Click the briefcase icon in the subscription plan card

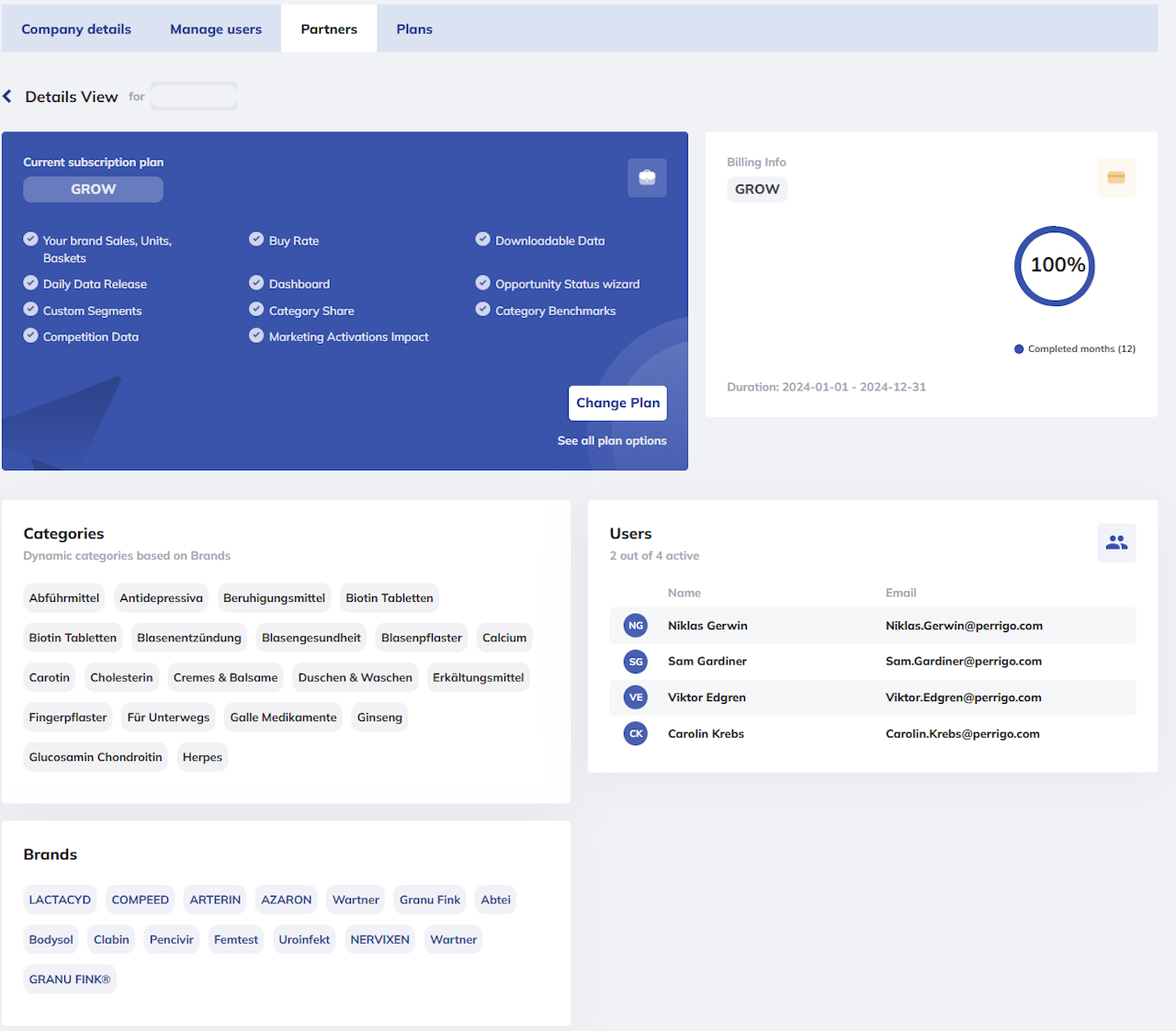(x=647, y=177)
